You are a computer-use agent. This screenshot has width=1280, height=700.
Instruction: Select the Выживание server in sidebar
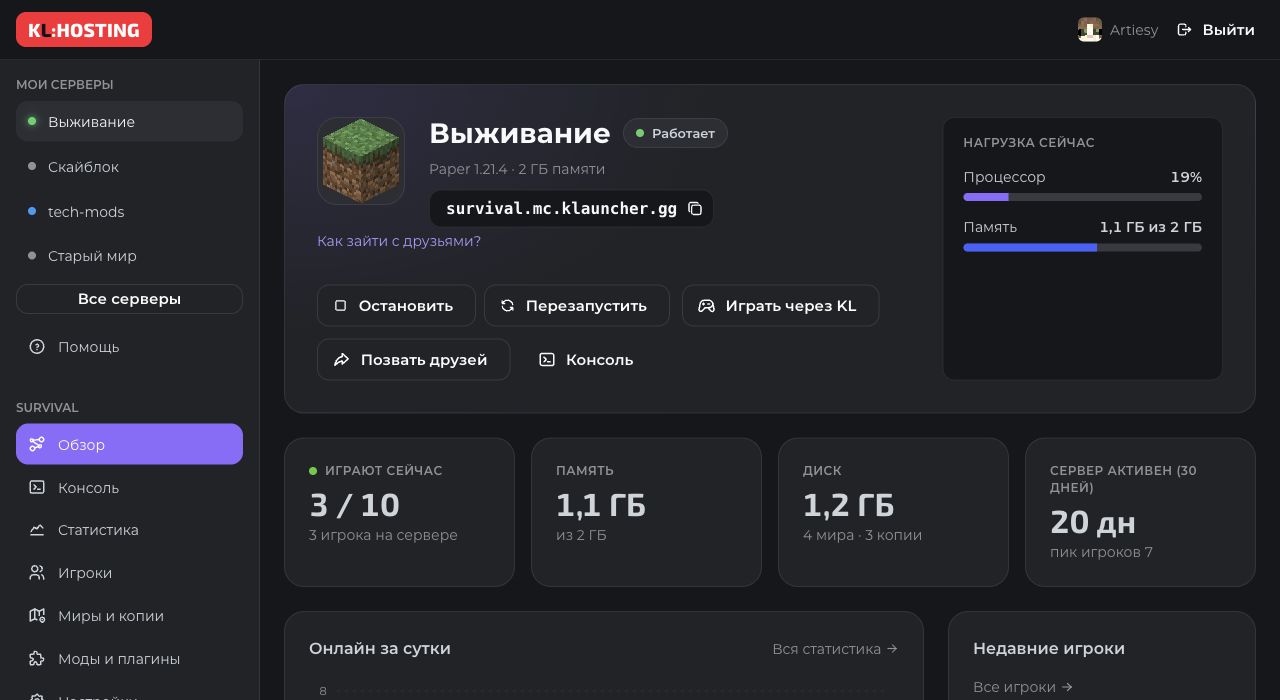point(129,121)
